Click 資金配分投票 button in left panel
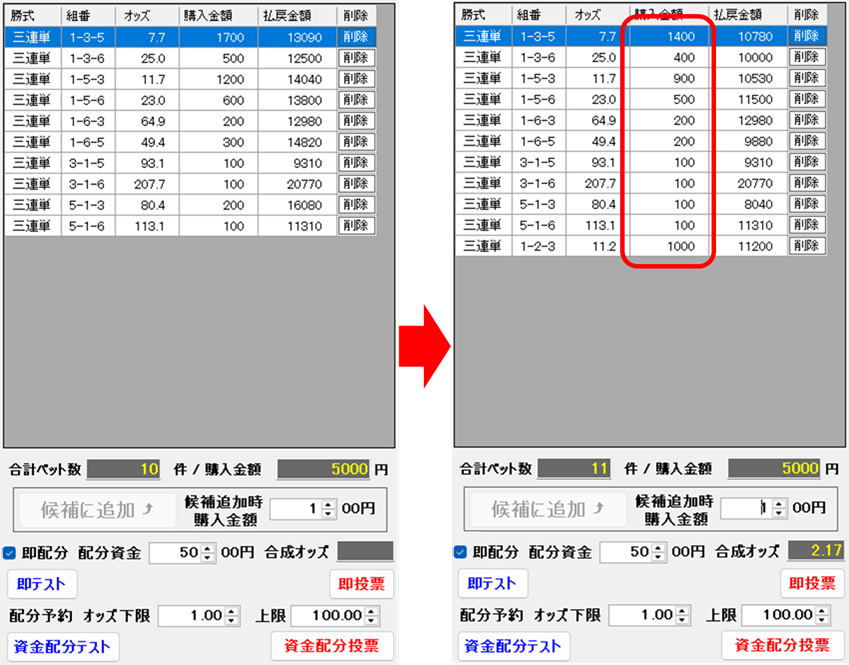The height and width of the screenshot is (665, 849). click(331, 646)
